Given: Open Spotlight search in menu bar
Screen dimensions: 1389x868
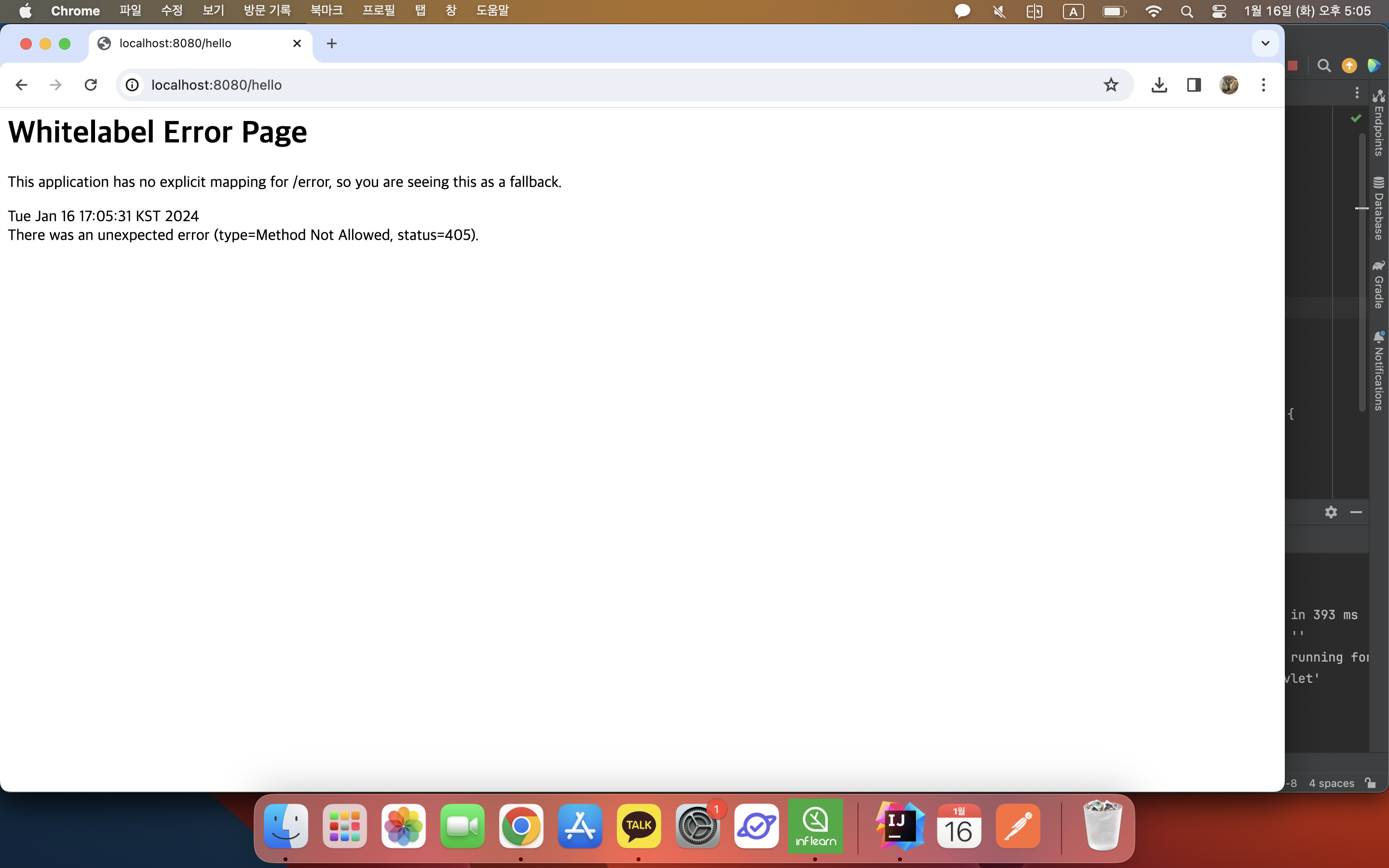Looking at the screenshot, I should (1187, 11).
